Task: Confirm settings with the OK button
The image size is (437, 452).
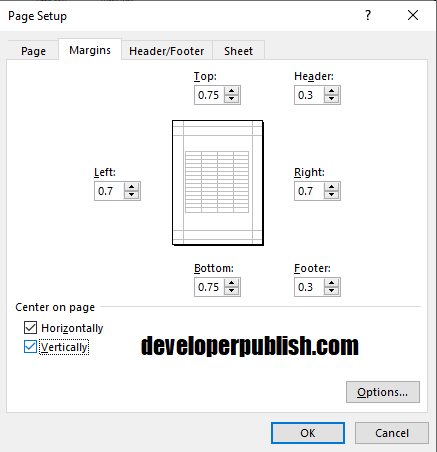Action: coord(308,433)
